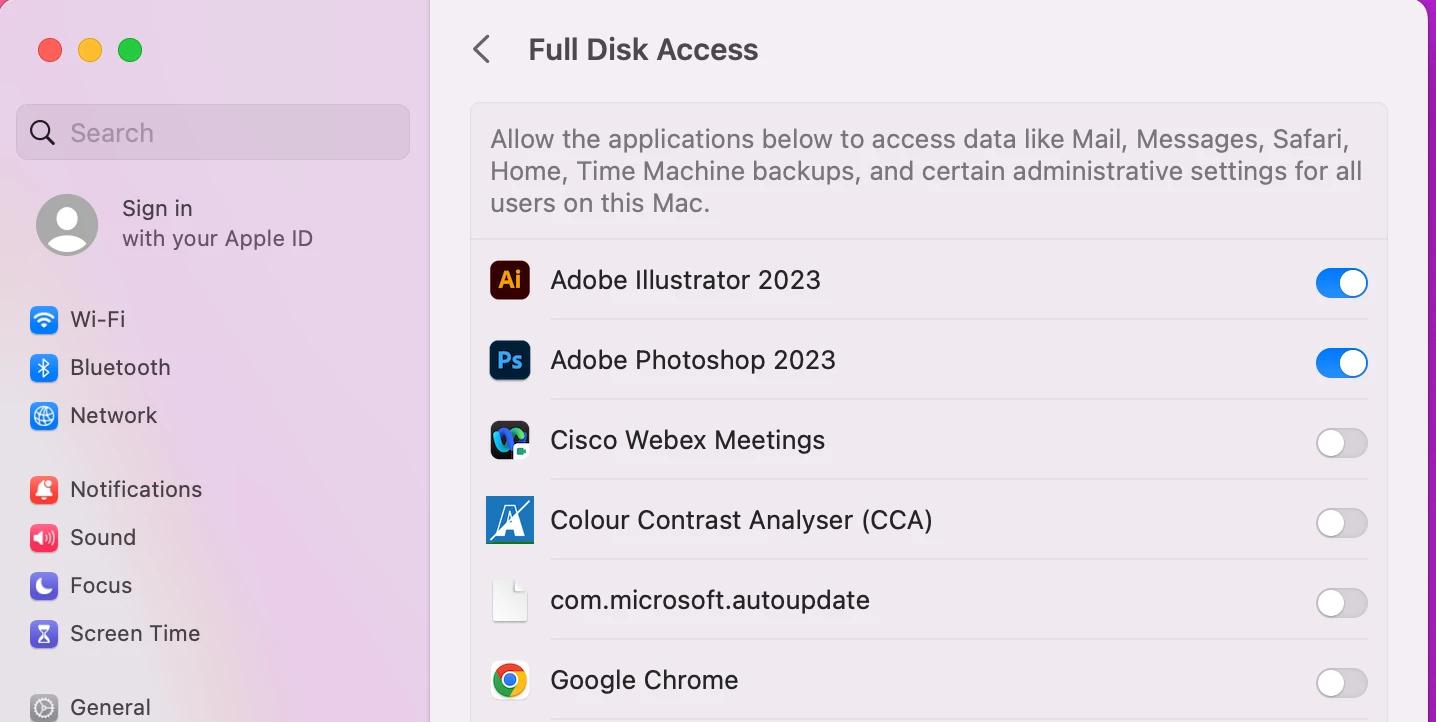Select Screen Time in the sidebar

pos(134,634)
